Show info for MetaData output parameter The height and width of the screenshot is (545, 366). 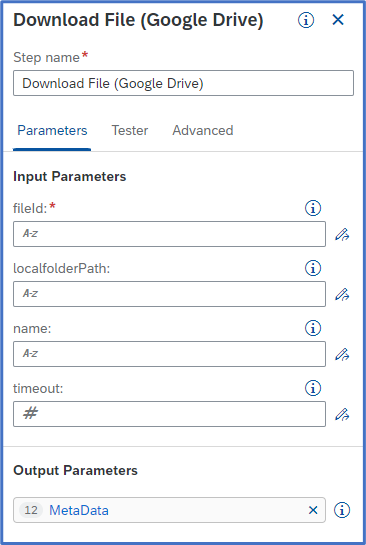tap(342, 510)
